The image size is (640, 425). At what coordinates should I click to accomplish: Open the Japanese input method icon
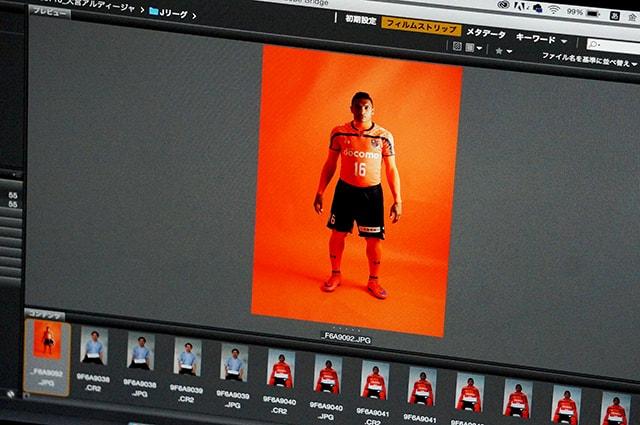click(x=615, y=16)
